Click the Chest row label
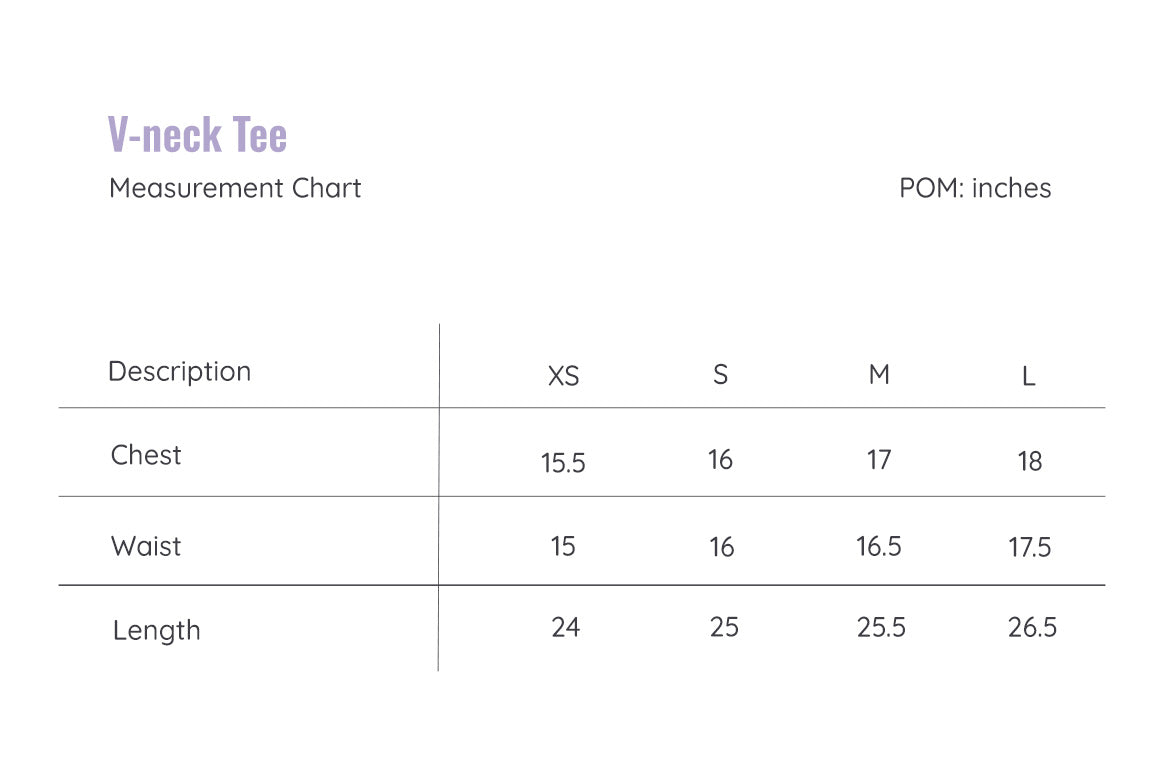Image resolution: width=1160 pixels, height=773 pixels. tap(146, 455)
